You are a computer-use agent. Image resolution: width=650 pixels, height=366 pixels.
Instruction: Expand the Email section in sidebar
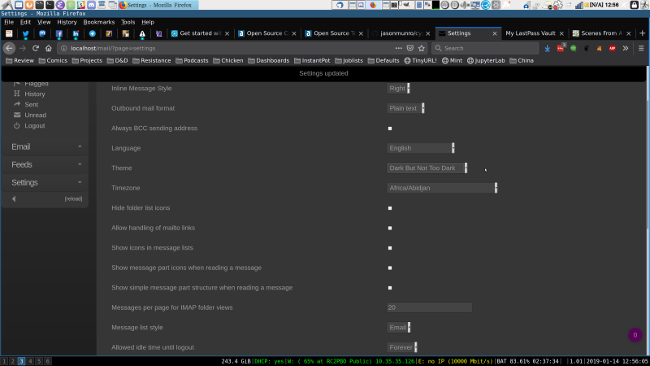(45, 147)
